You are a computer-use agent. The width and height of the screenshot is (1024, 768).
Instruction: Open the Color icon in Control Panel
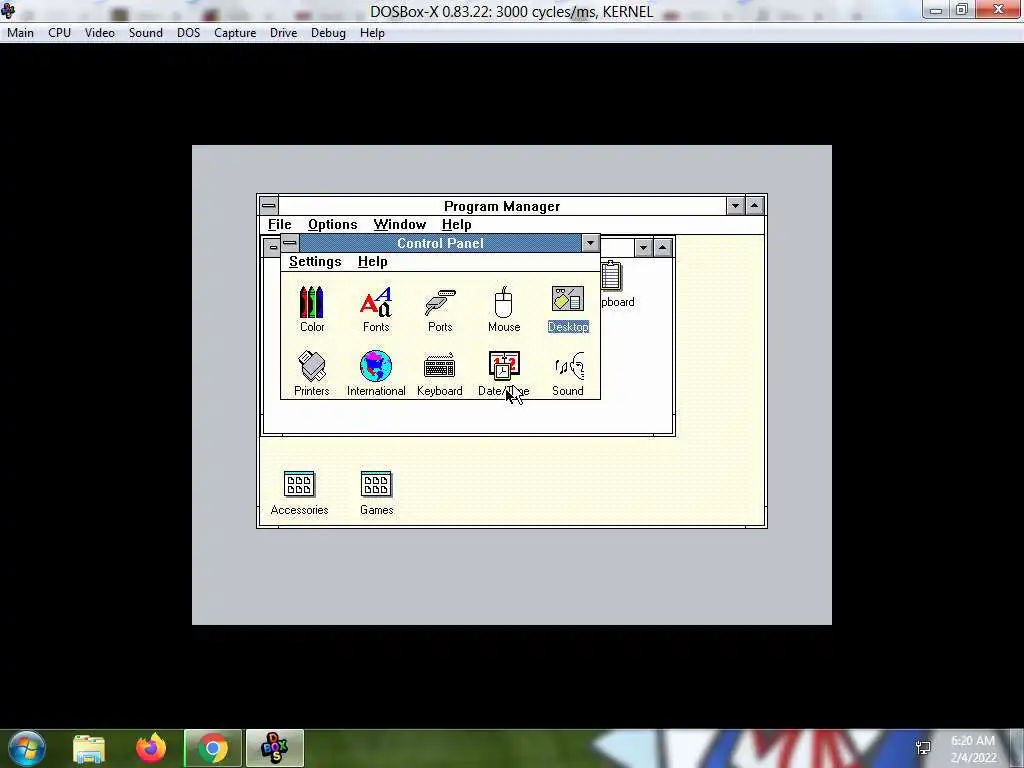[312, 309]
